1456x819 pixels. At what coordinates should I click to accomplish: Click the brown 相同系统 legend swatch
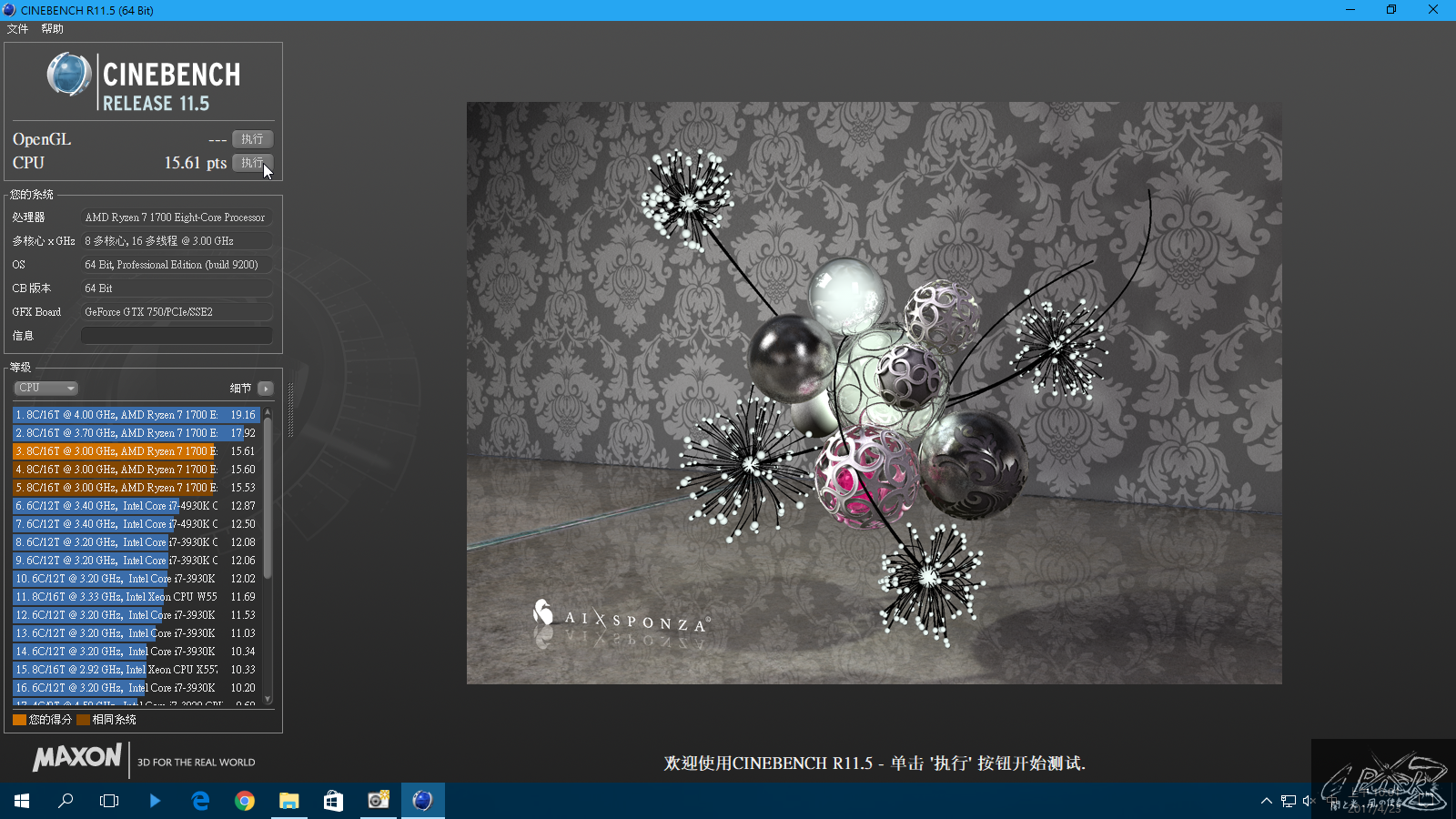pyautogui.click(x=83, y=720)
